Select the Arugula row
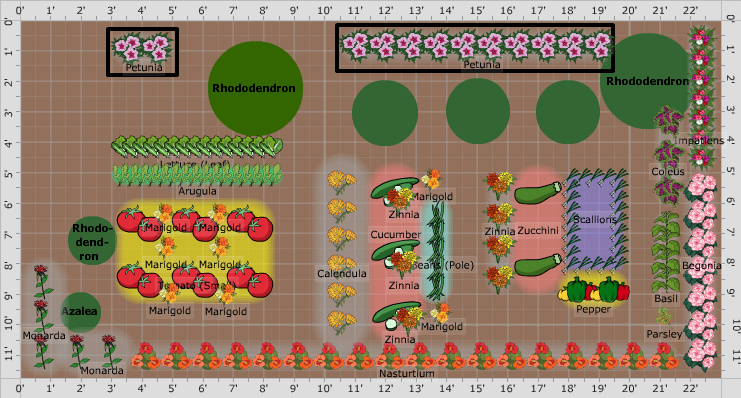 tap(197, 174)
